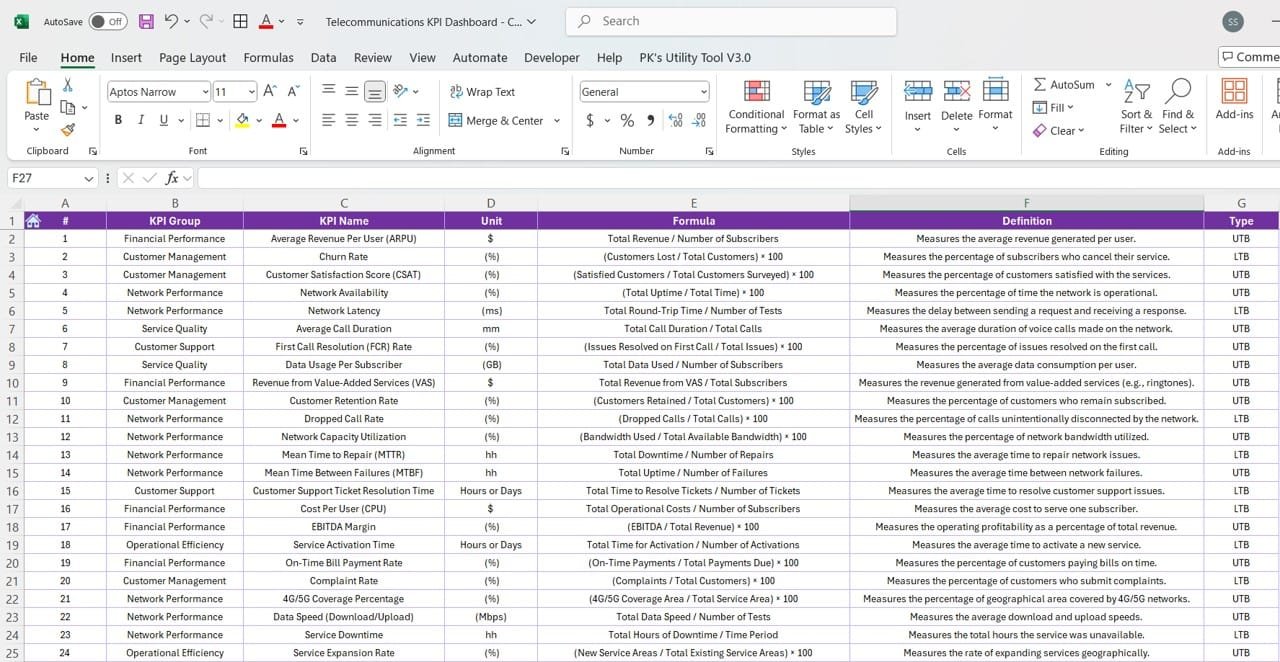This screenshot has width=1280, height=662.
Task: Click the Cut scissors icon
Action: [x=68, y=85]
